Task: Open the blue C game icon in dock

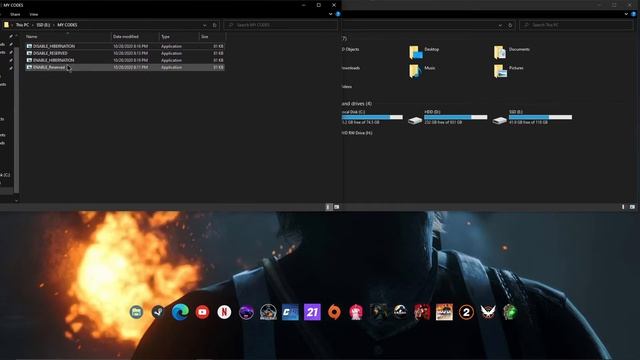Action: (290, 312)
